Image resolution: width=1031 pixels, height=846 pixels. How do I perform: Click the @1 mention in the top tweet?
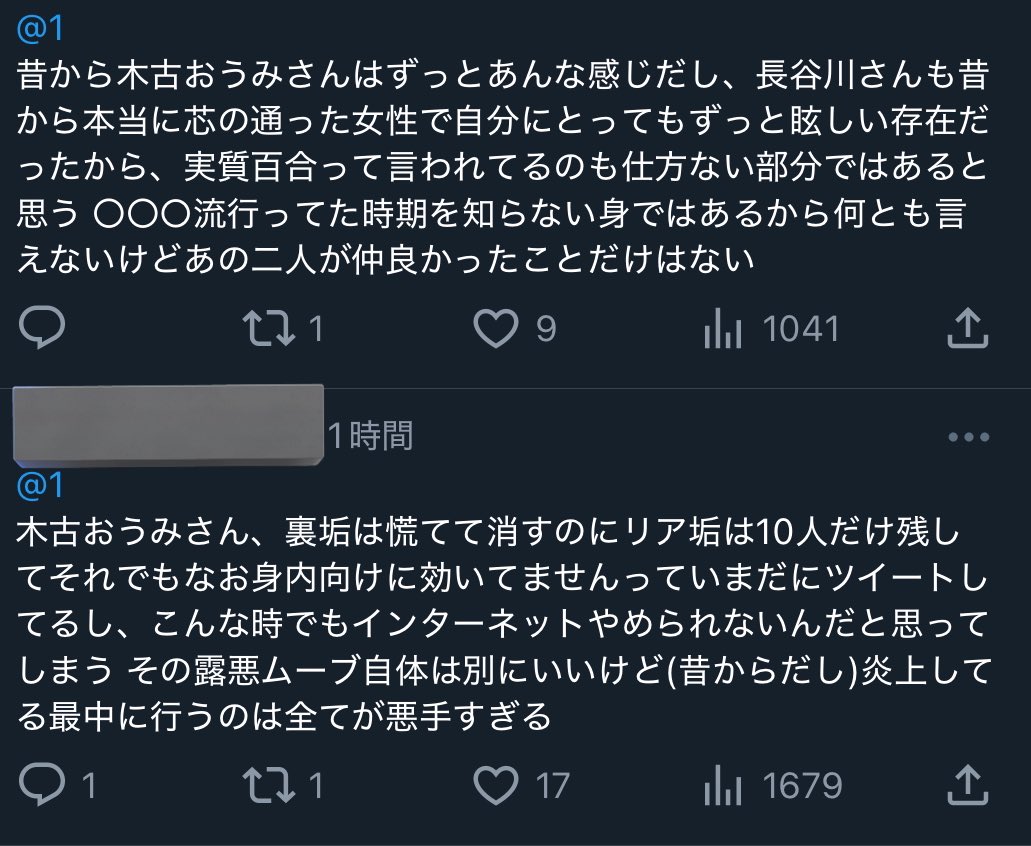point(41,29)
